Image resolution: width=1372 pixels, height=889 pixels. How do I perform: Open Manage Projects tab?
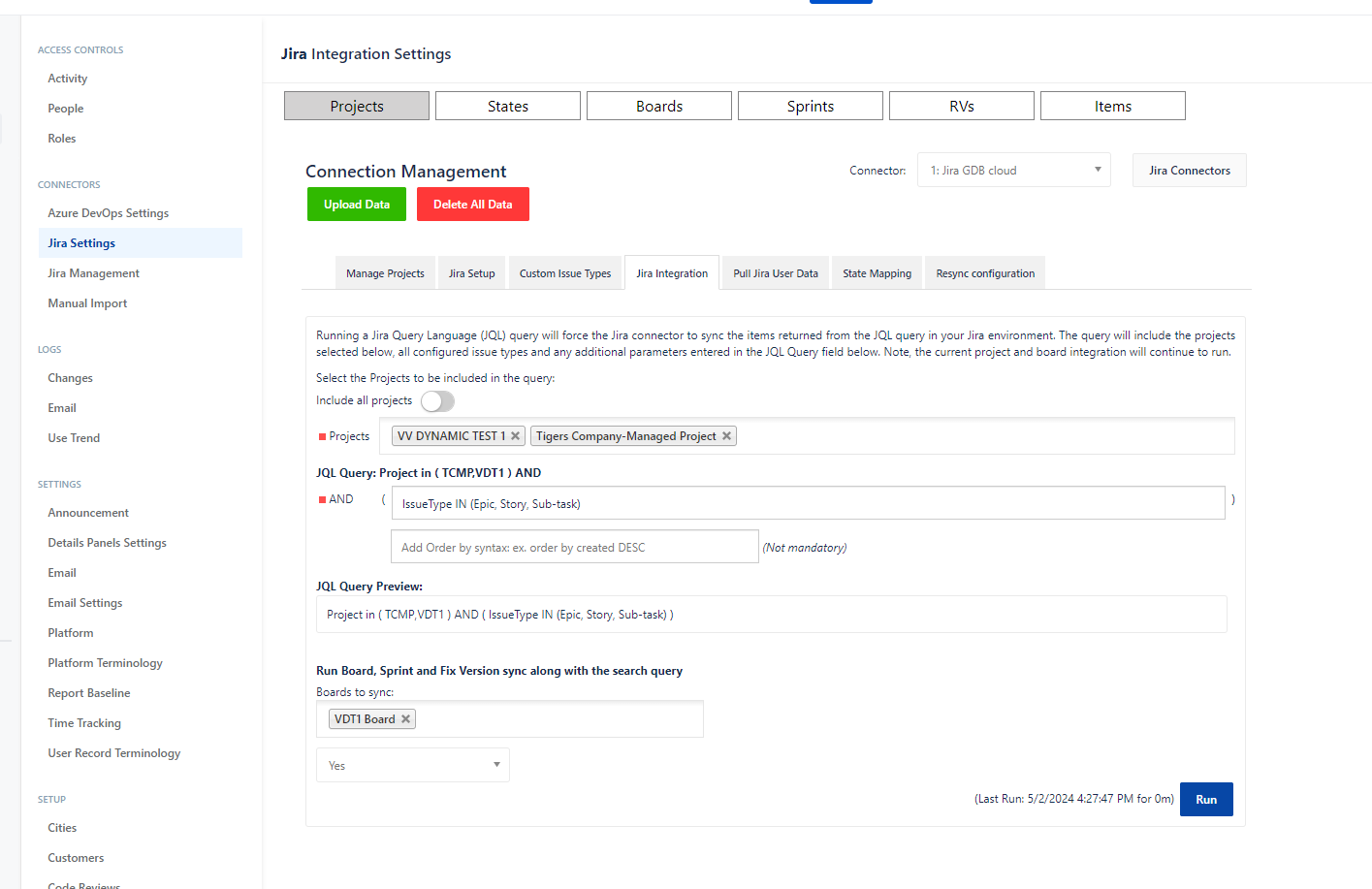[385, 273]
